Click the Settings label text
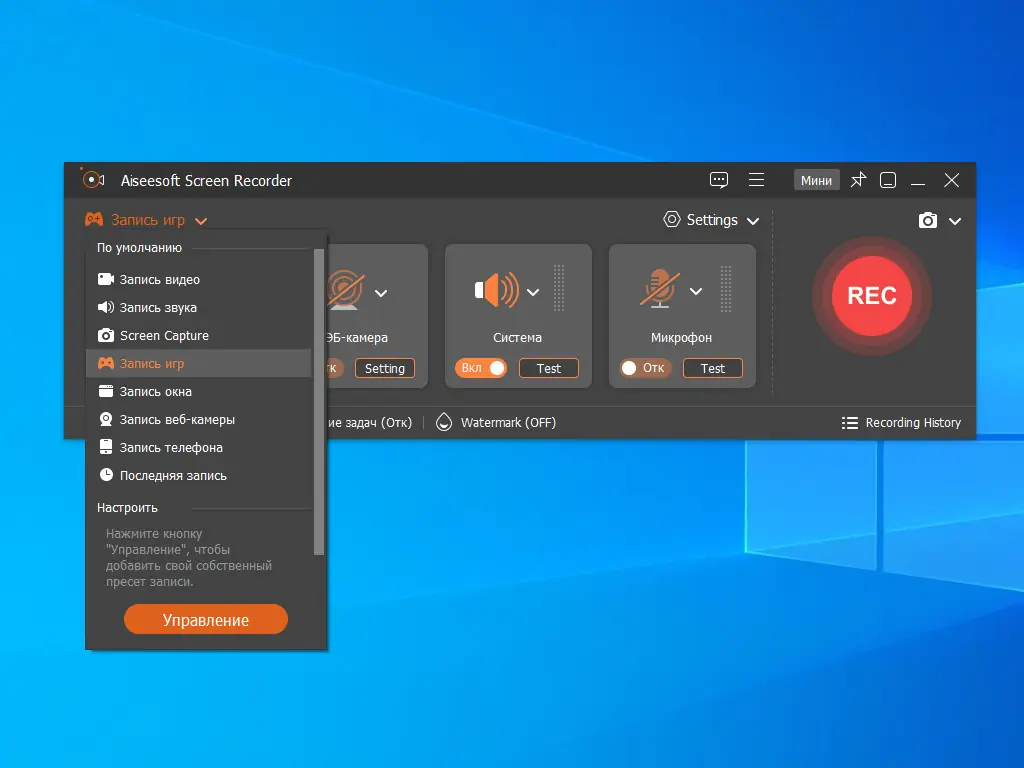The image size is (1024, 768). [712, 220]
